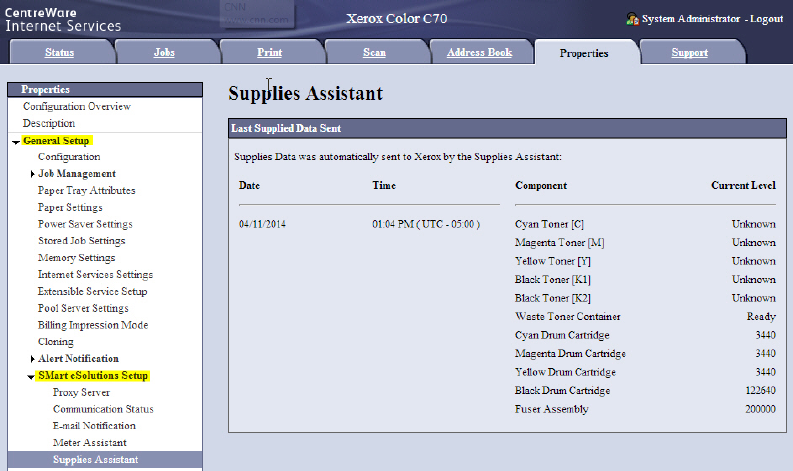Click the Yellow Drum Cartridge row
This screenshot has height=471, width=793.
[x=645, y=372]
